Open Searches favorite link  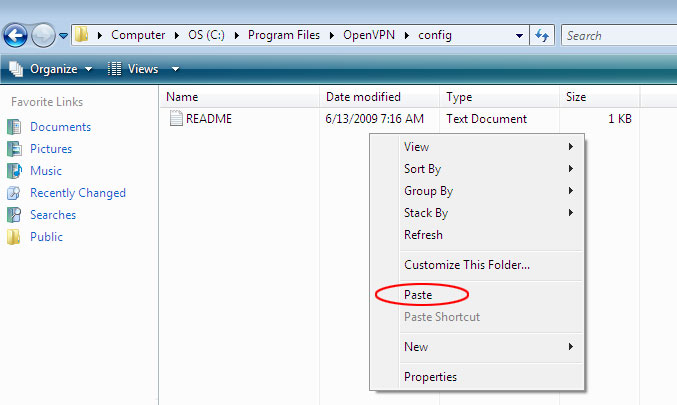(x=53, y=215)
